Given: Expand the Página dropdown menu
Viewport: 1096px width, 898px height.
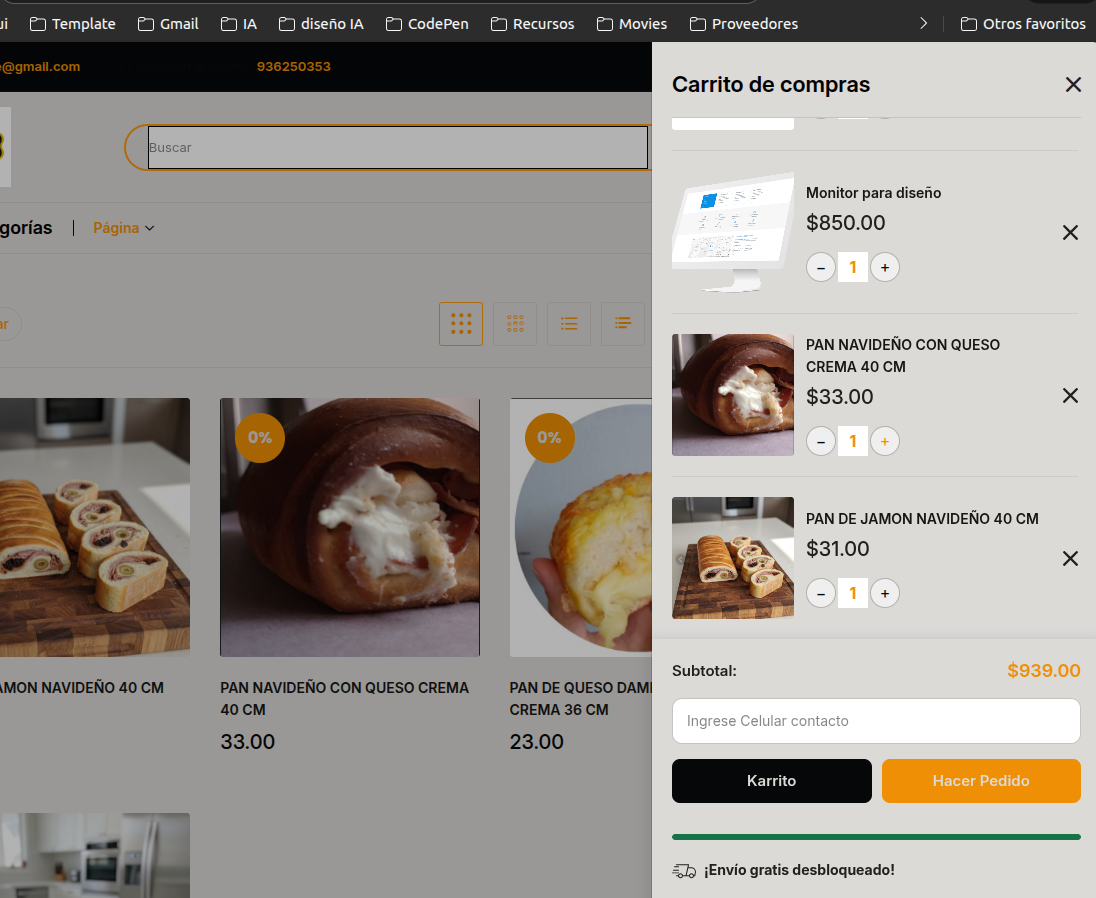Looking at the screenshot, I should tap(124, 228).
